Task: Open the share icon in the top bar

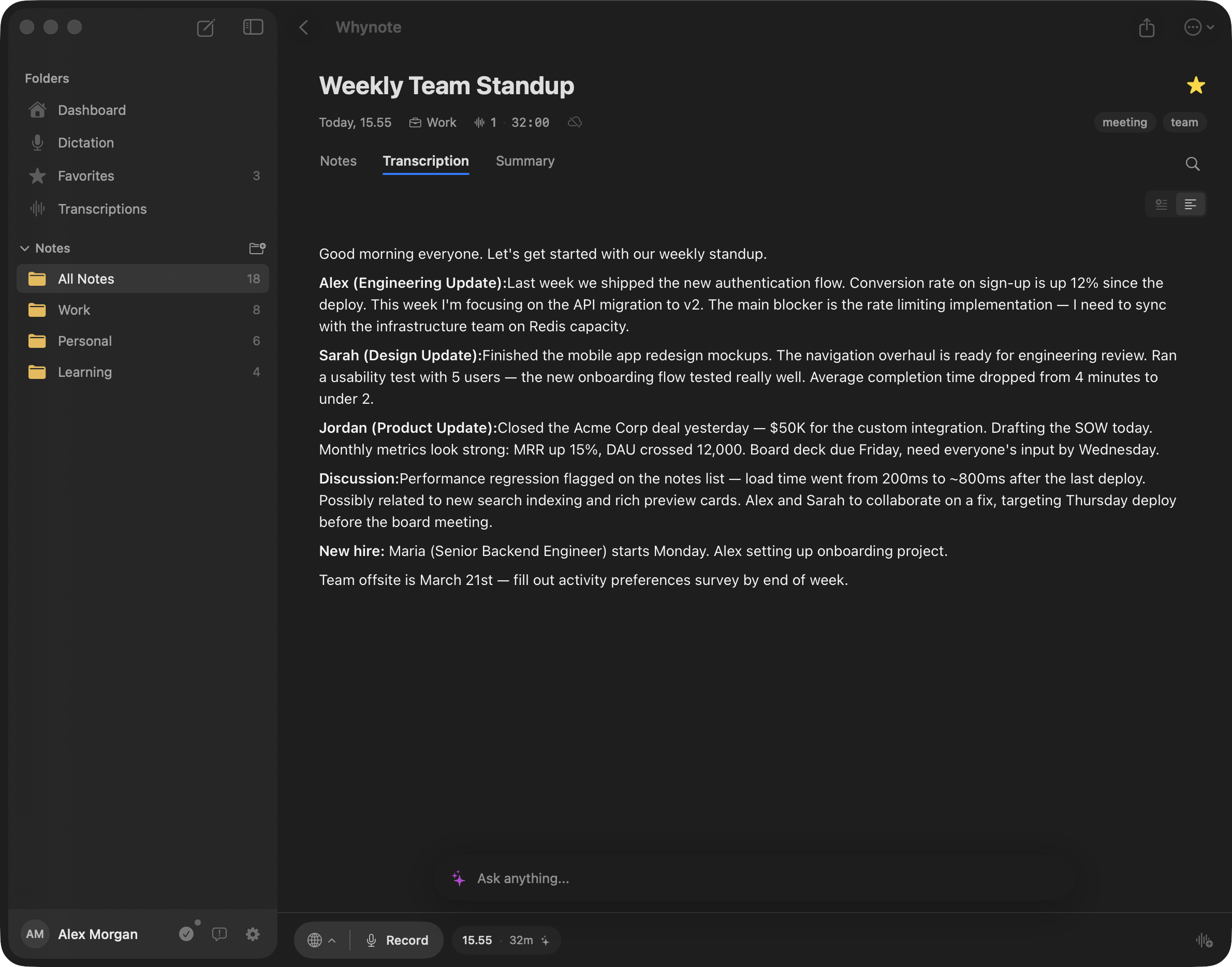Action: coord(1147,27)
